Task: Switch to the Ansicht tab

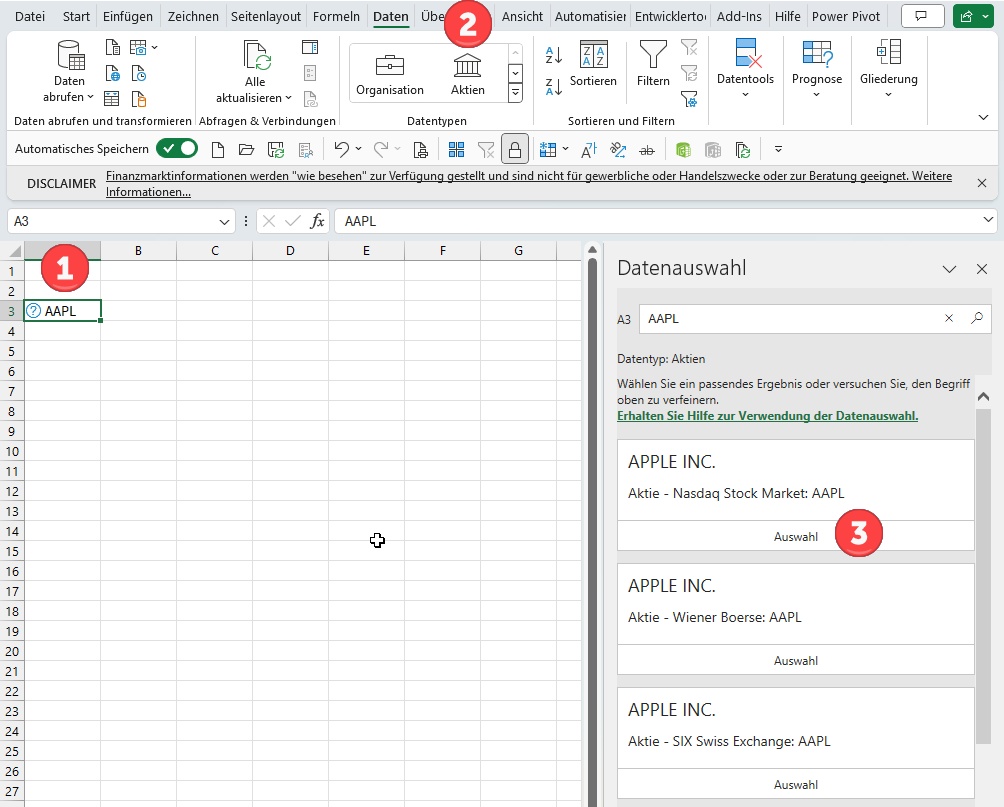Action: coord(522,17)
